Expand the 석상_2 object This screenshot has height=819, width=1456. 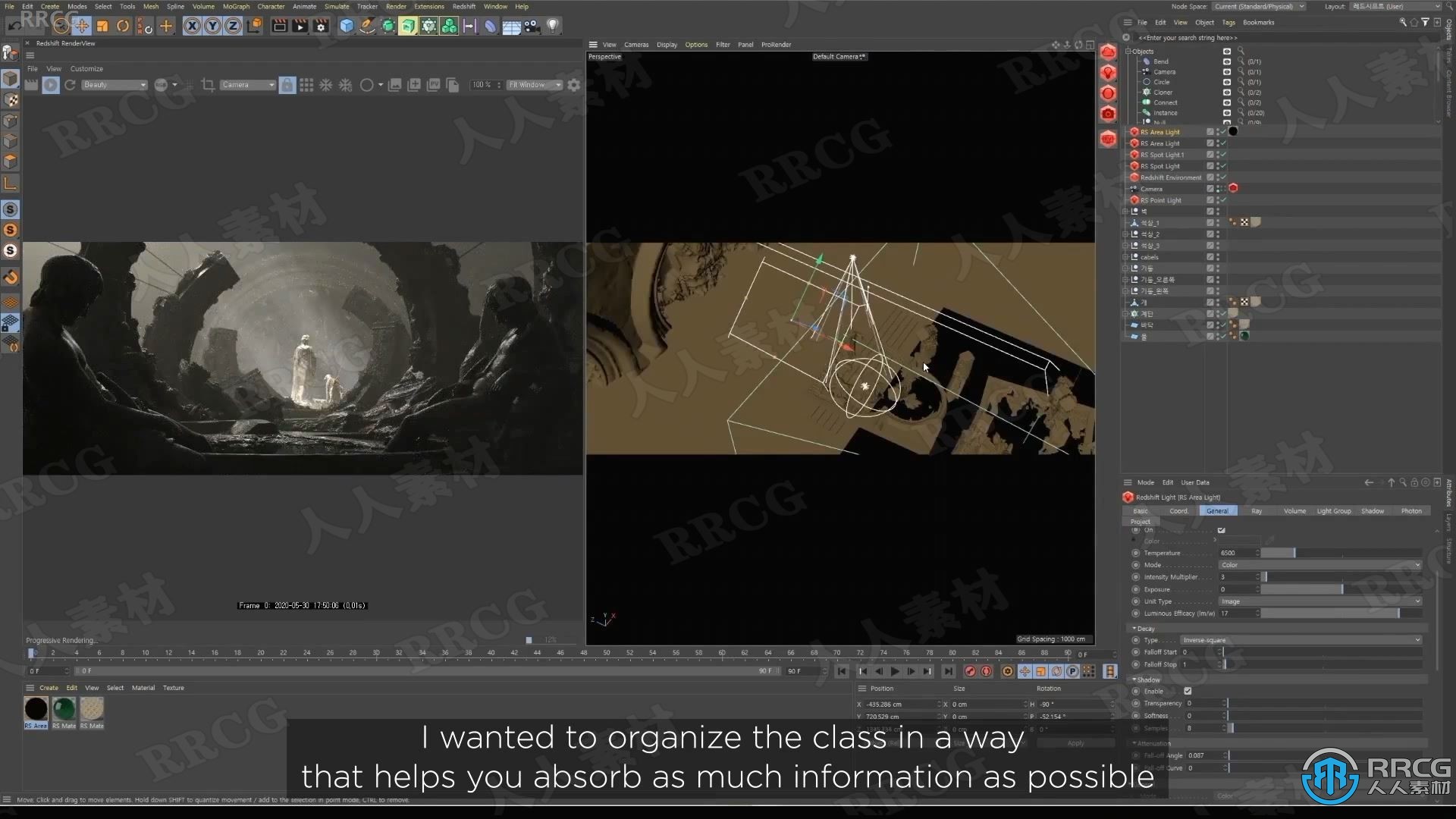coord(1126,234)
